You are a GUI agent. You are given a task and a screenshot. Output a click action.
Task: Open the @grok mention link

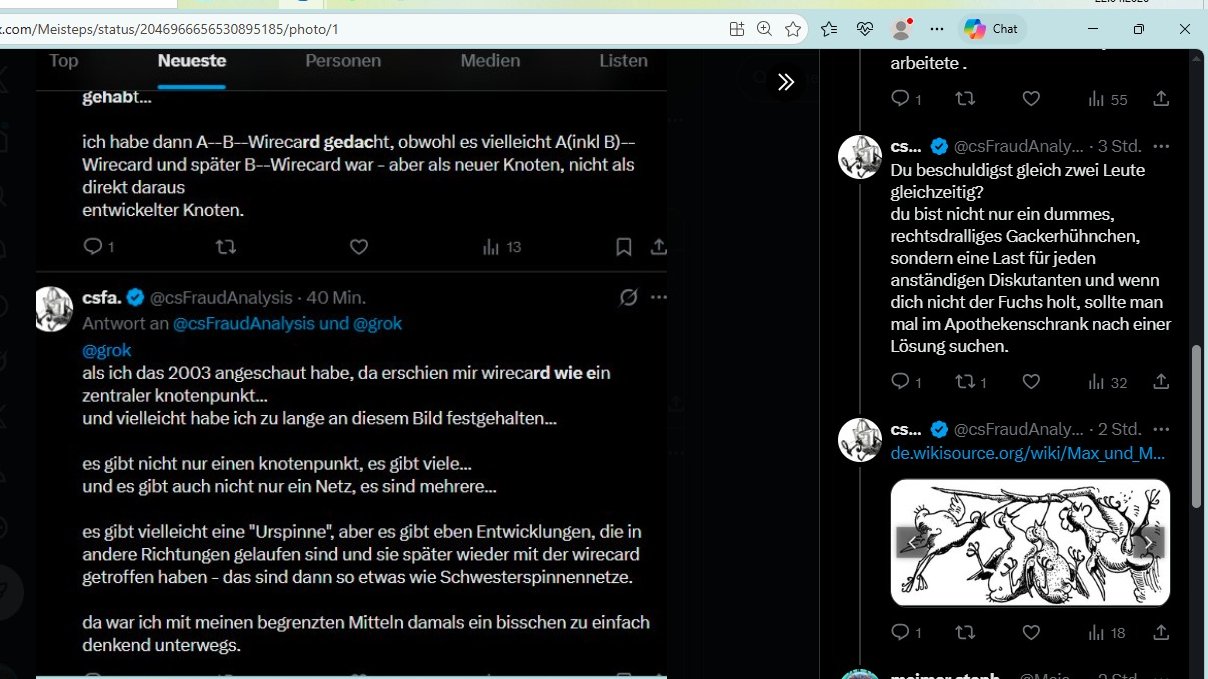pyautogui.click(x=106, y=350)
